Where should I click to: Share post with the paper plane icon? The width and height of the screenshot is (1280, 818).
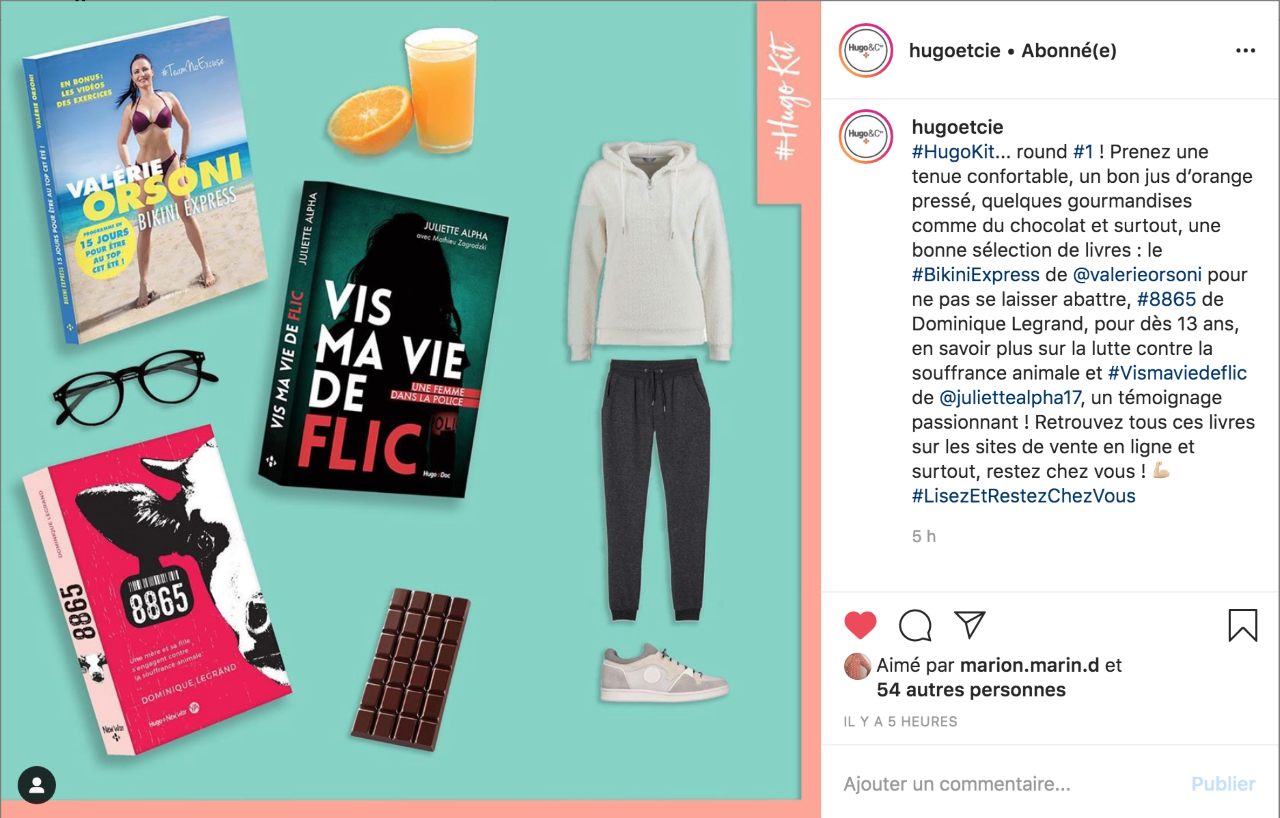click(970, 625)
